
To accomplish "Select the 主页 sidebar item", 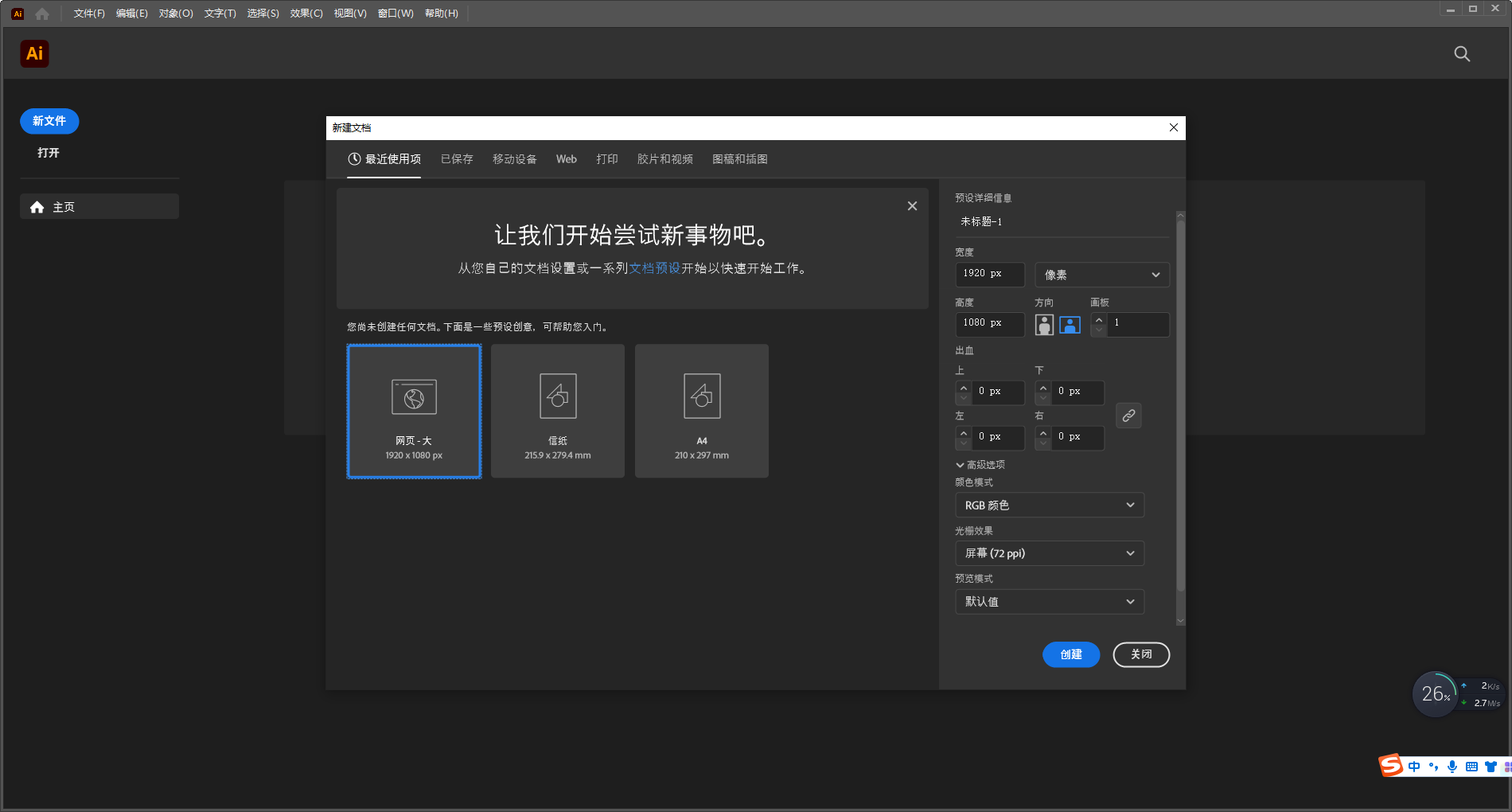I will tap(99, 207).
